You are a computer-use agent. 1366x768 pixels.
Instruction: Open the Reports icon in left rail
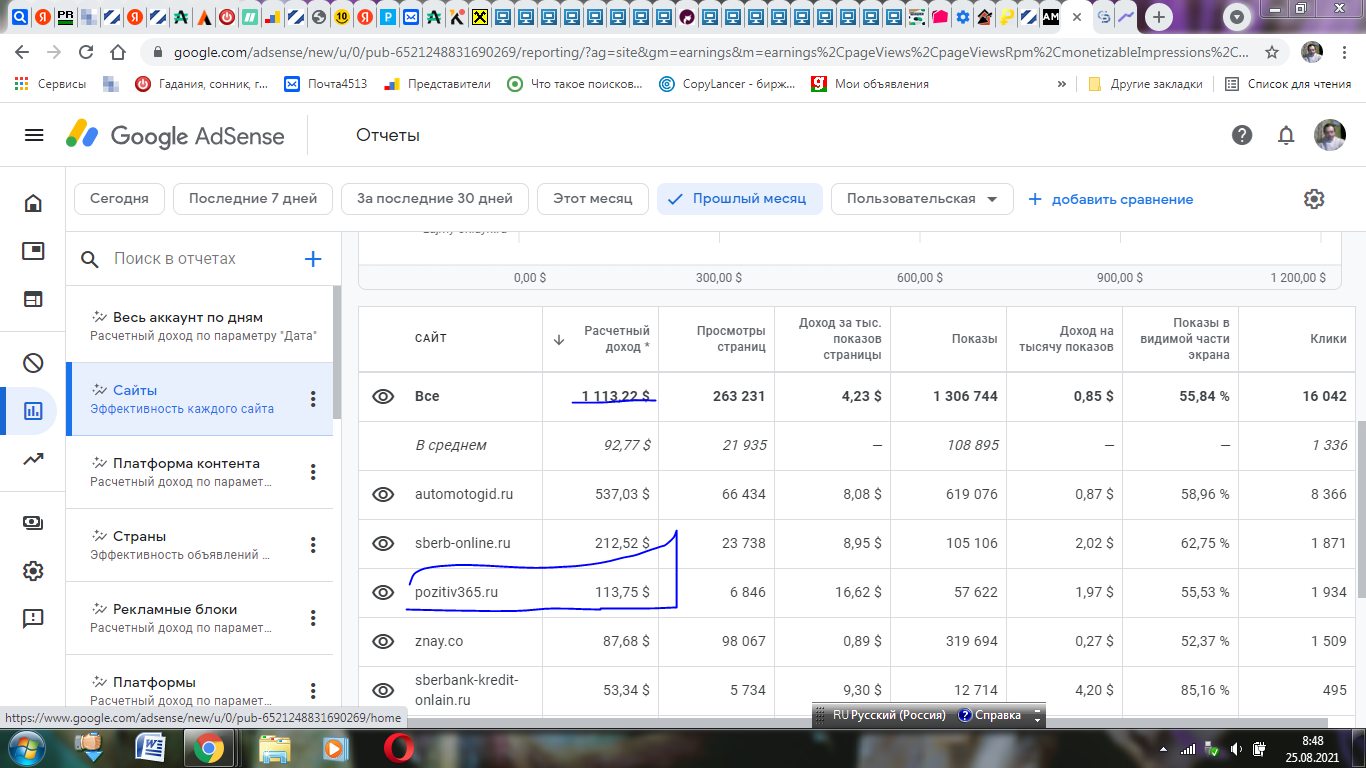(x=33, y=411)
